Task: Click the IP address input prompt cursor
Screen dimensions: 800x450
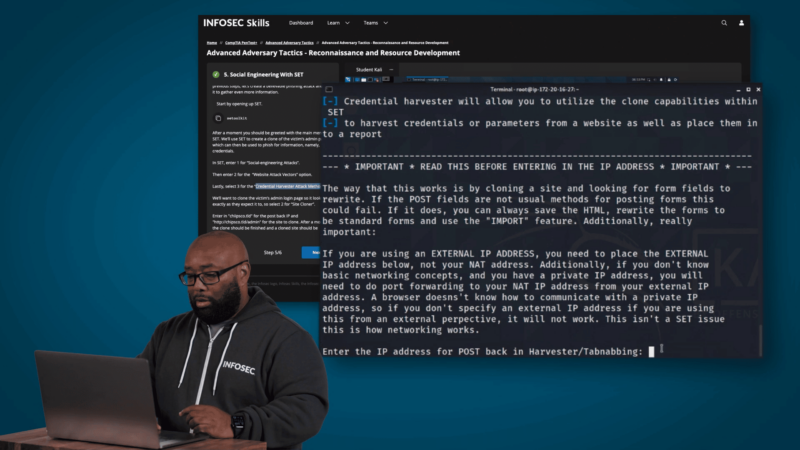Action: click(651, 351)
